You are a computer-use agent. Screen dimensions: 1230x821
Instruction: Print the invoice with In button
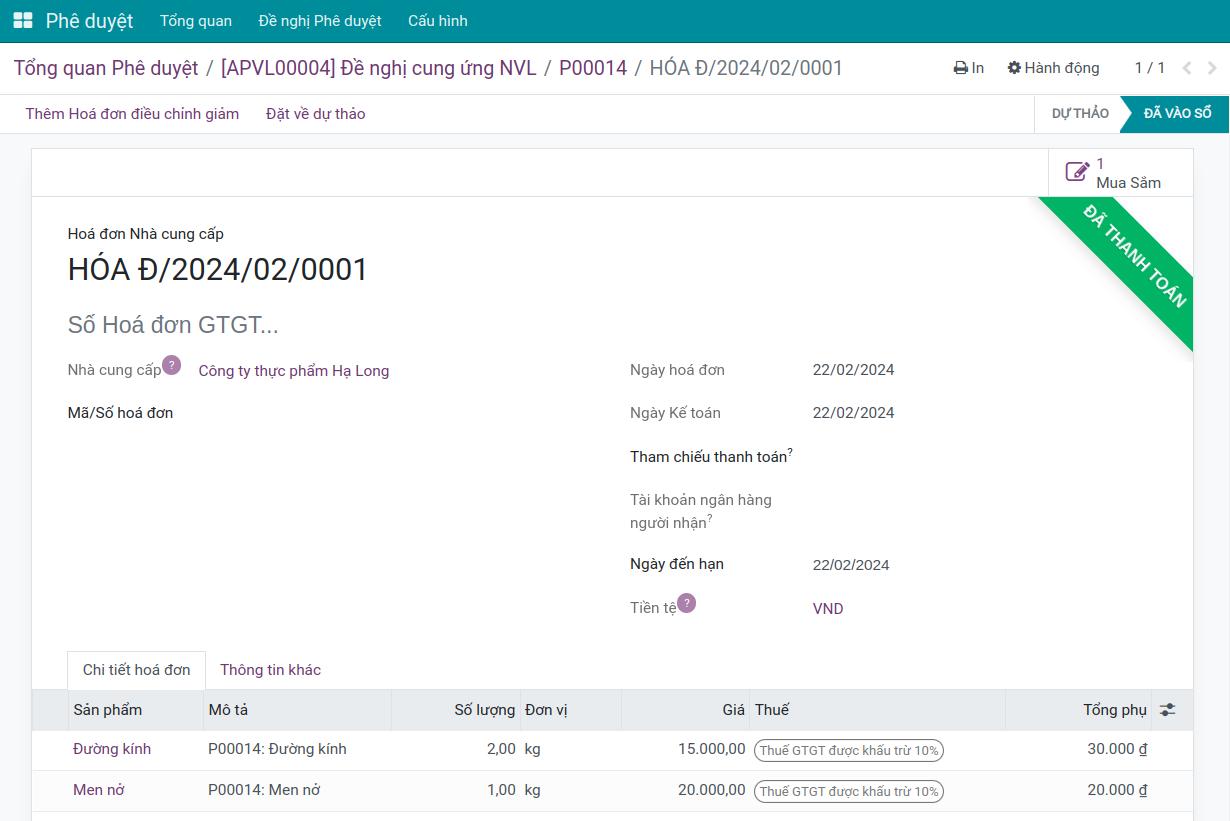point(969,68)
